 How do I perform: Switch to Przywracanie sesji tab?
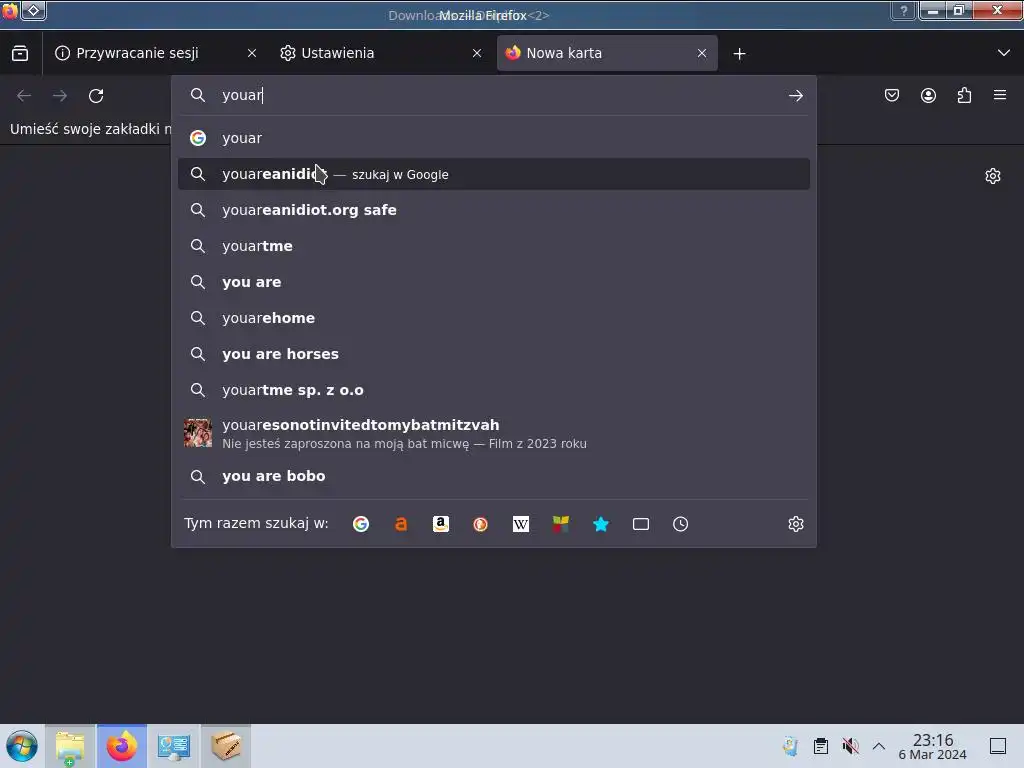pyautogui.click(x=155, y=54)
